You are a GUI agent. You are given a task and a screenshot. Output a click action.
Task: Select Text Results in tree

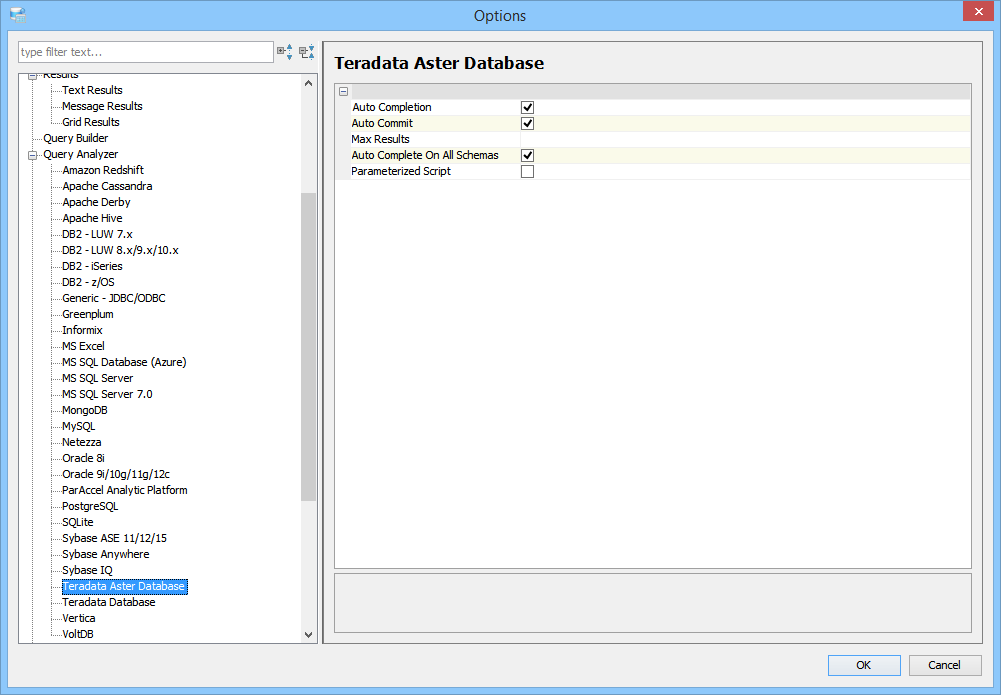tap(92, 90)
